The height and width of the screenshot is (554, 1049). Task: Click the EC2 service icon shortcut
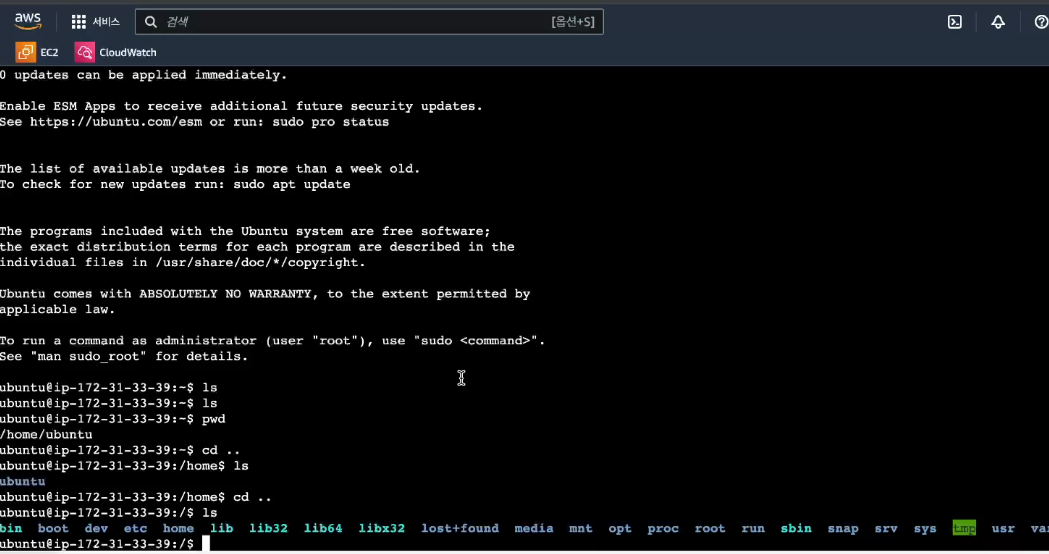click(25, 52)
